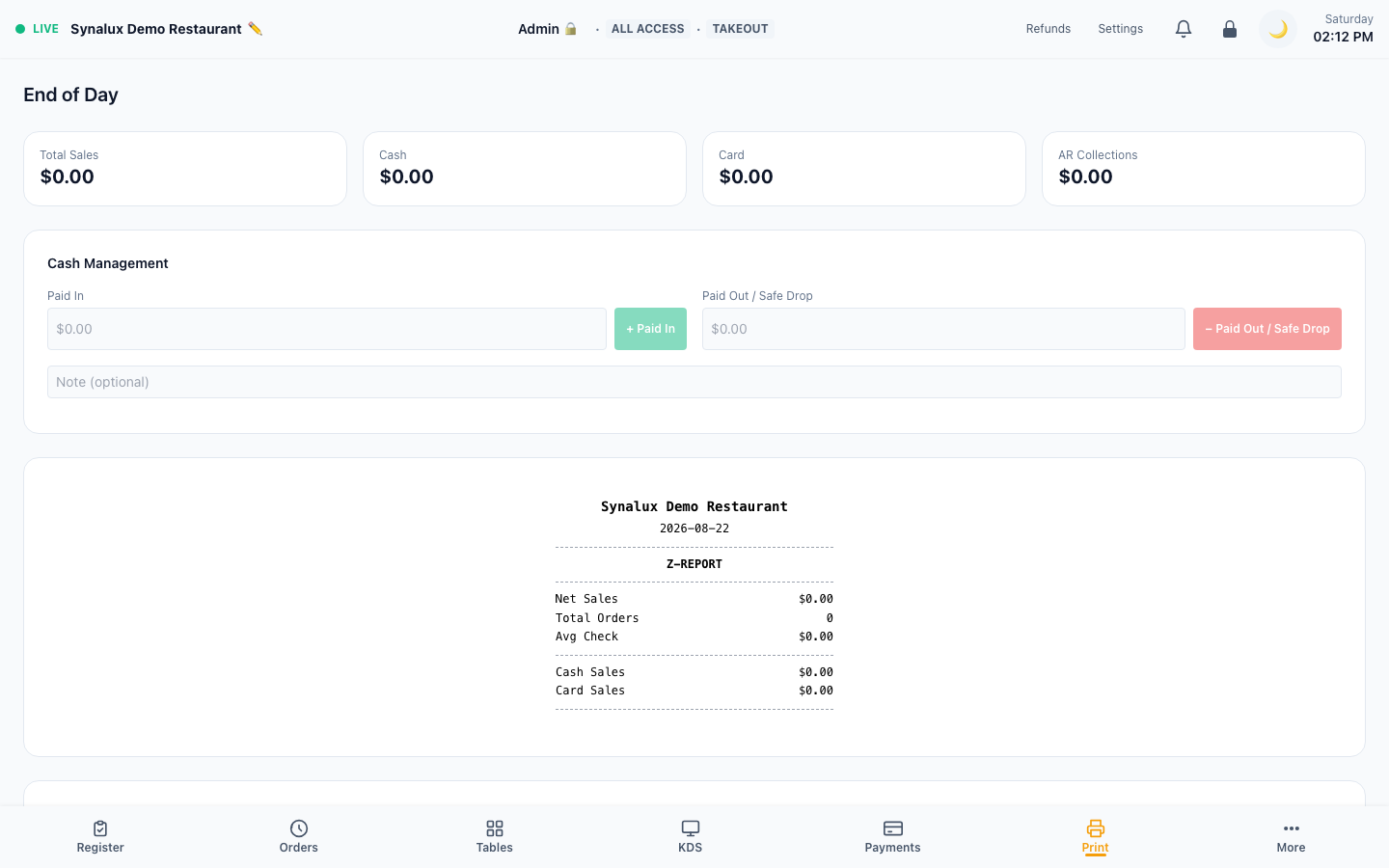Switch to the Tables tab label
Image resolution: width=1389 pixels, height=868 pixels.
[x=495, y=848]
